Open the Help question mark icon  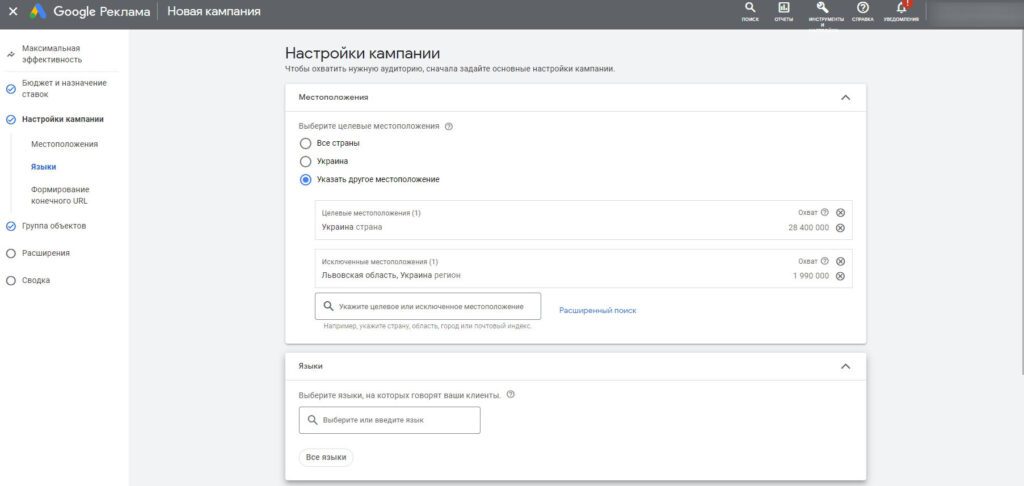pyautogui.click(x=863, y=9)
